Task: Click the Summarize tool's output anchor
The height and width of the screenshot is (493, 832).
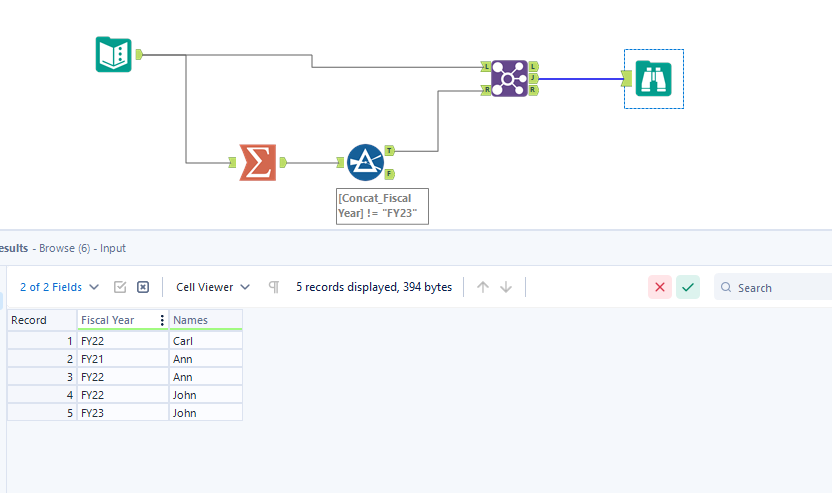Action: coord(283,162)
